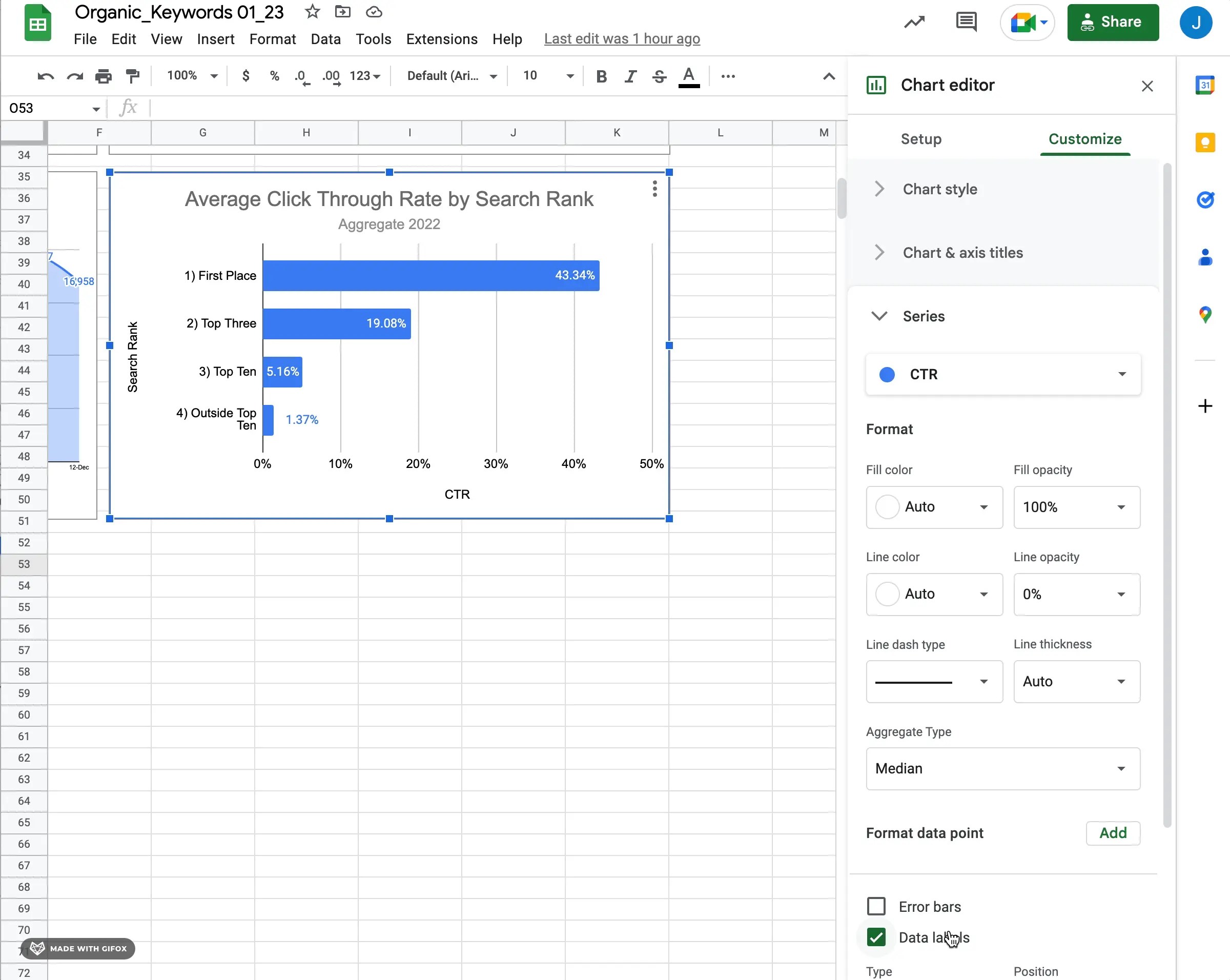
Task: Open the Aggregate Type dropdown
Action: [1002, 768]
